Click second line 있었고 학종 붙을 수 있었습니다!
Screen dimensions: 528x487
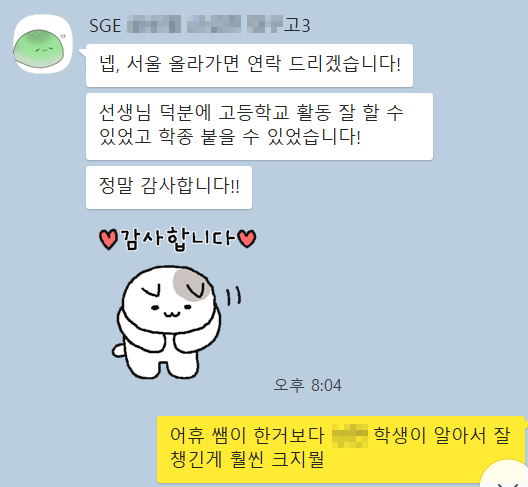click(230, 137)
